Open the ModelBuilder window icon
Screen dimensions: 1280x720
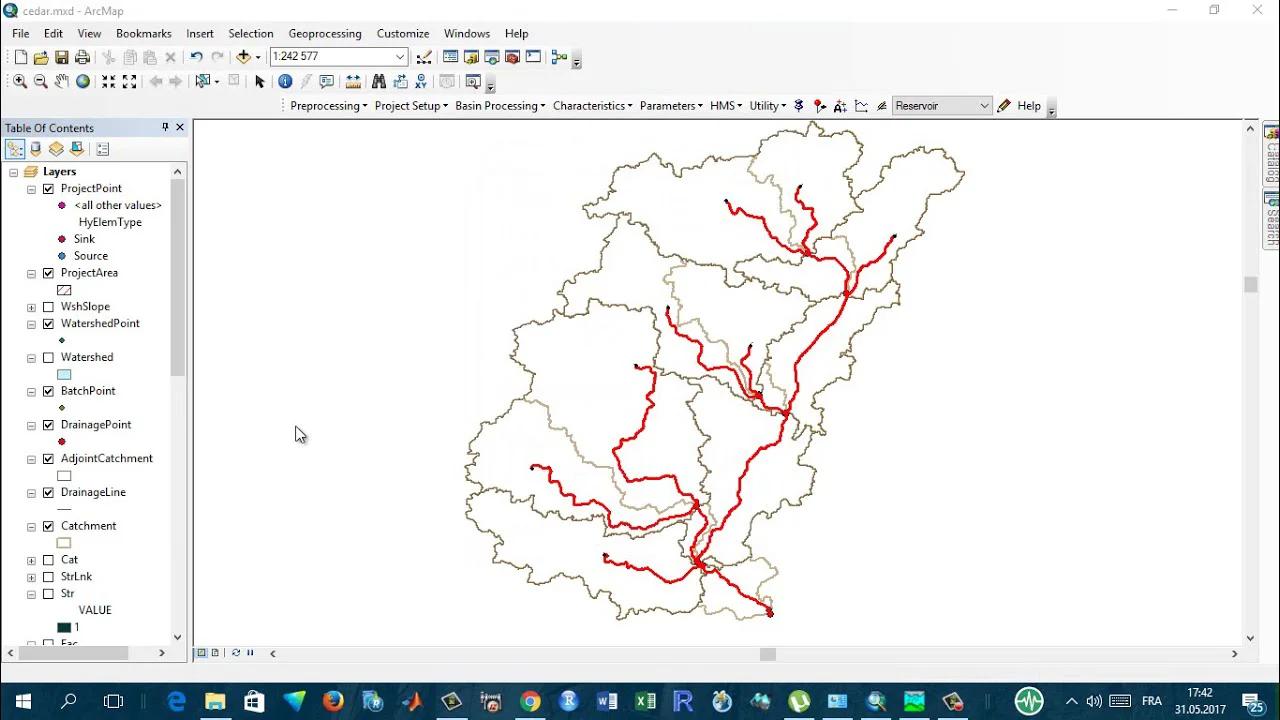coord(559,57)
